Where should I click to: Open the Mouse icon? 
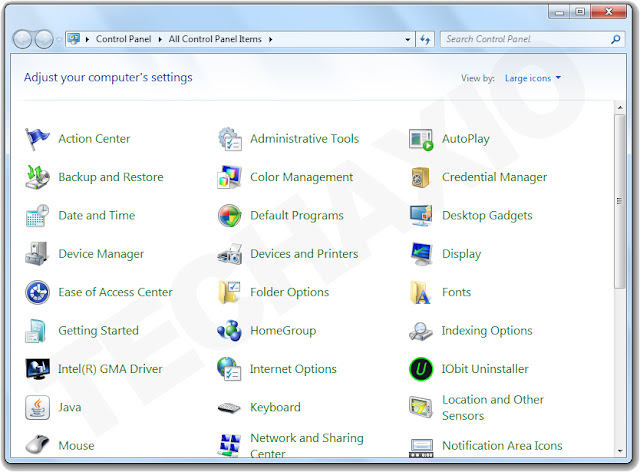point(37,445)
